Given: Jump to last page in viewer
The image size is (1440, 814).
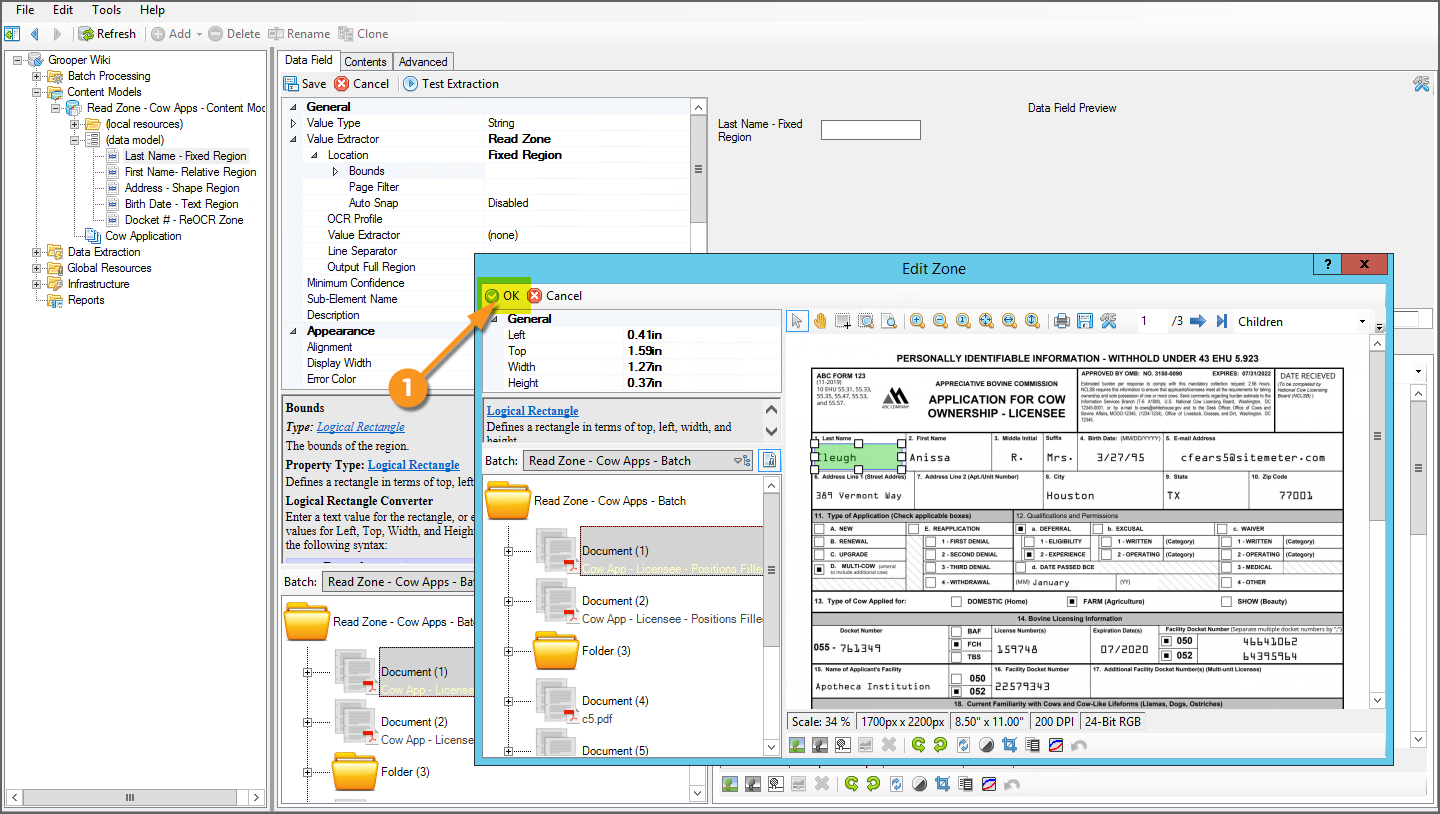Looking at the screenshot, I should 1221,321.
